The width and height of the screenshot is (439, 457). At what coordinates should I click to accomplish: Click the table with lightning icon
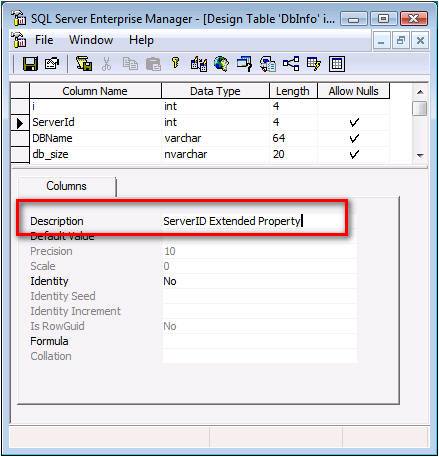tap(314, 63)
